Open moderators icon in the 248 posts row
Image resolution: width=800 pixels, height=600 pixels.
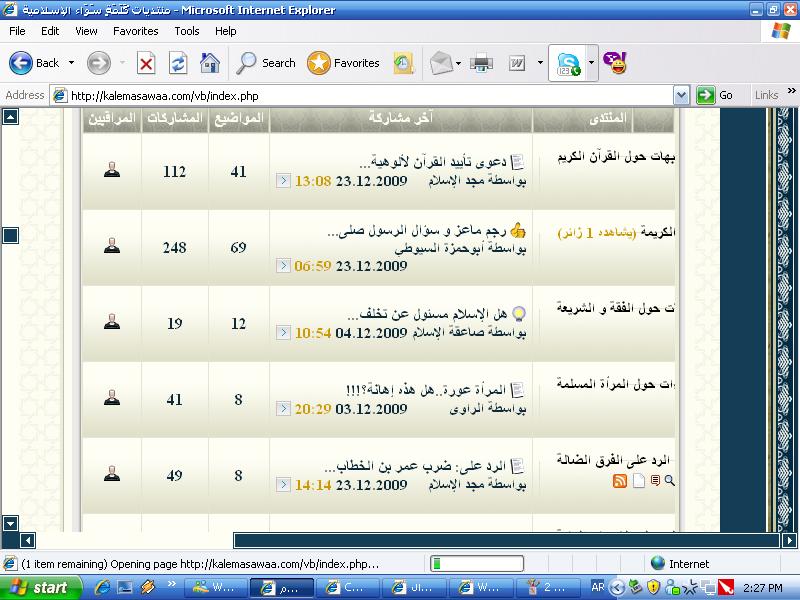point(112,247)
